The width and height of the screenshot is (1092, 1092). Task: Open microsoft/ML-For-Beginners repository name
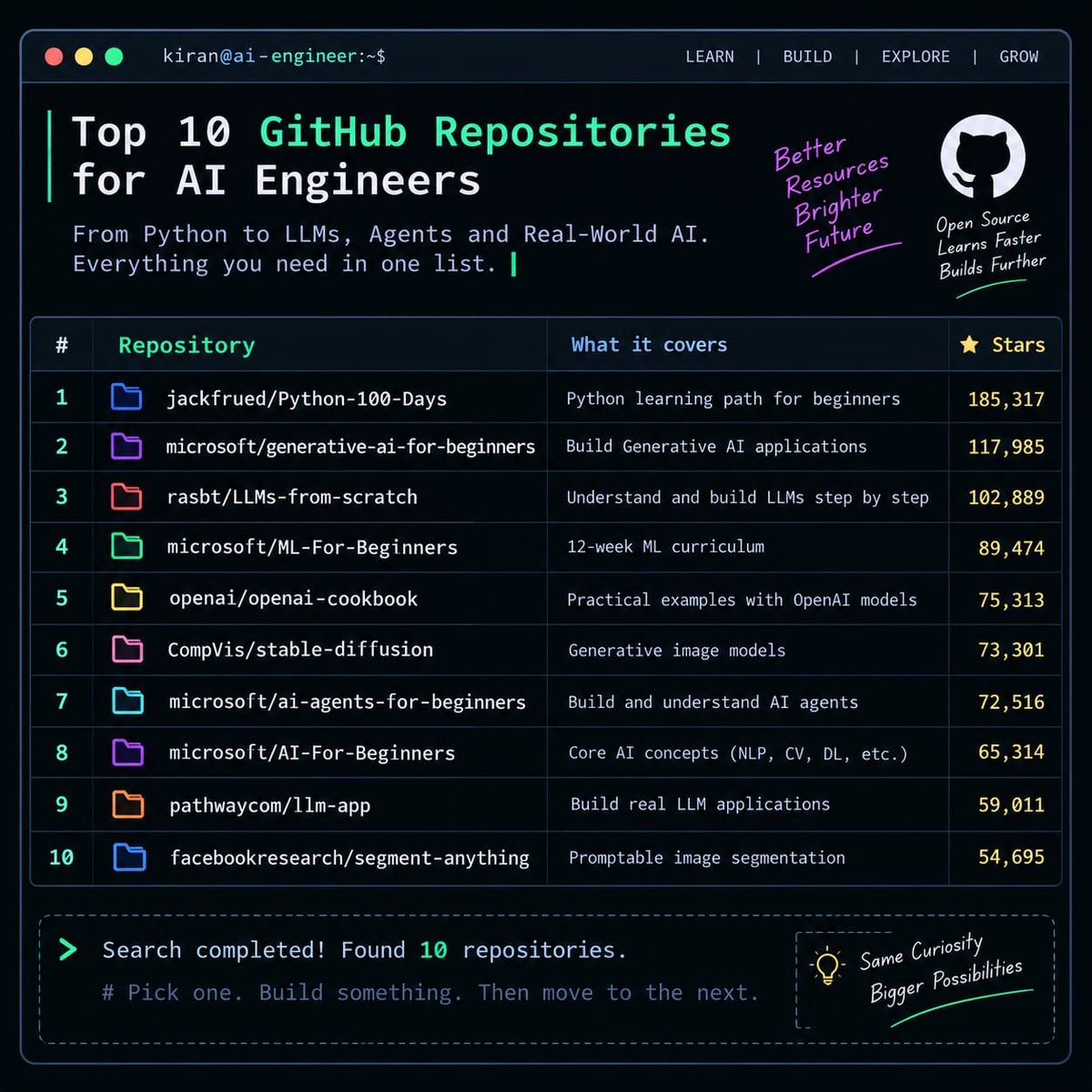click(312, 547)
